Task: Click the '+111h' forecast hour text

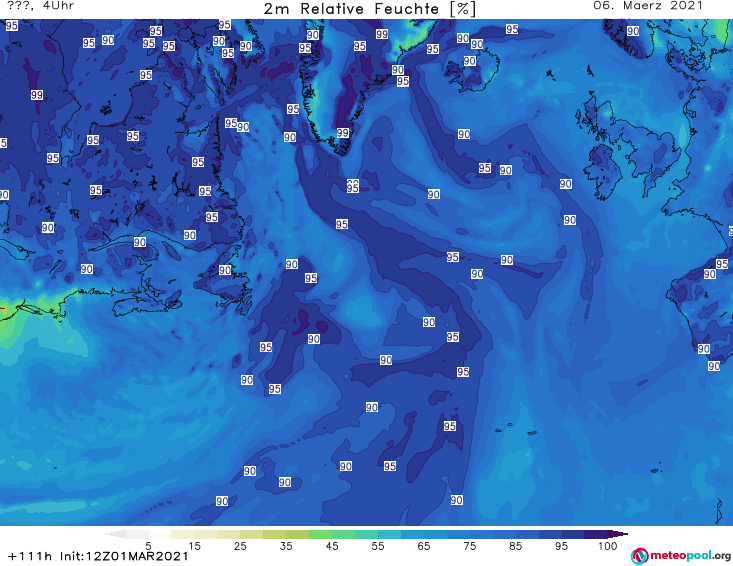Action: (x=30, y=556)
